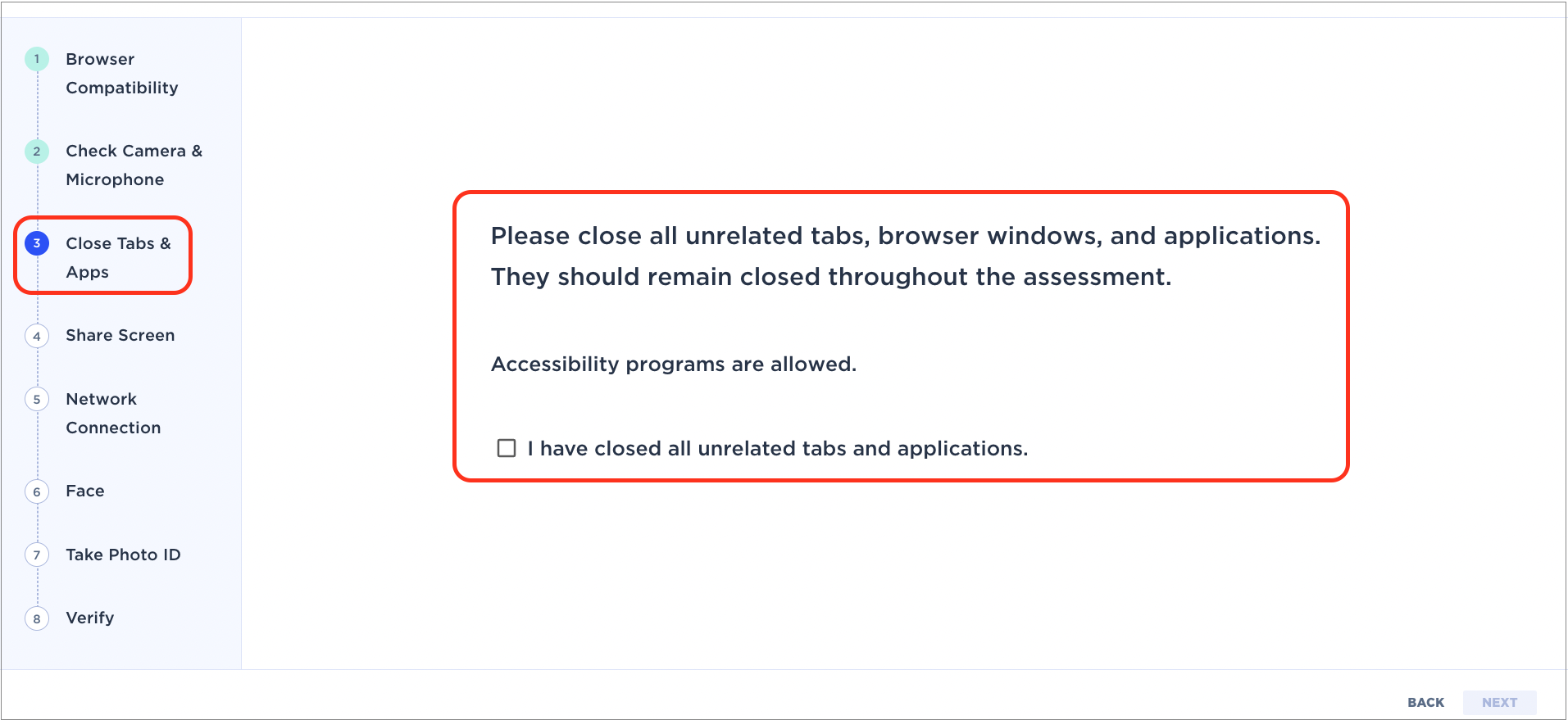Click step 4 circle icon
The image size is (1568, 720).
(x=37, y=336)
